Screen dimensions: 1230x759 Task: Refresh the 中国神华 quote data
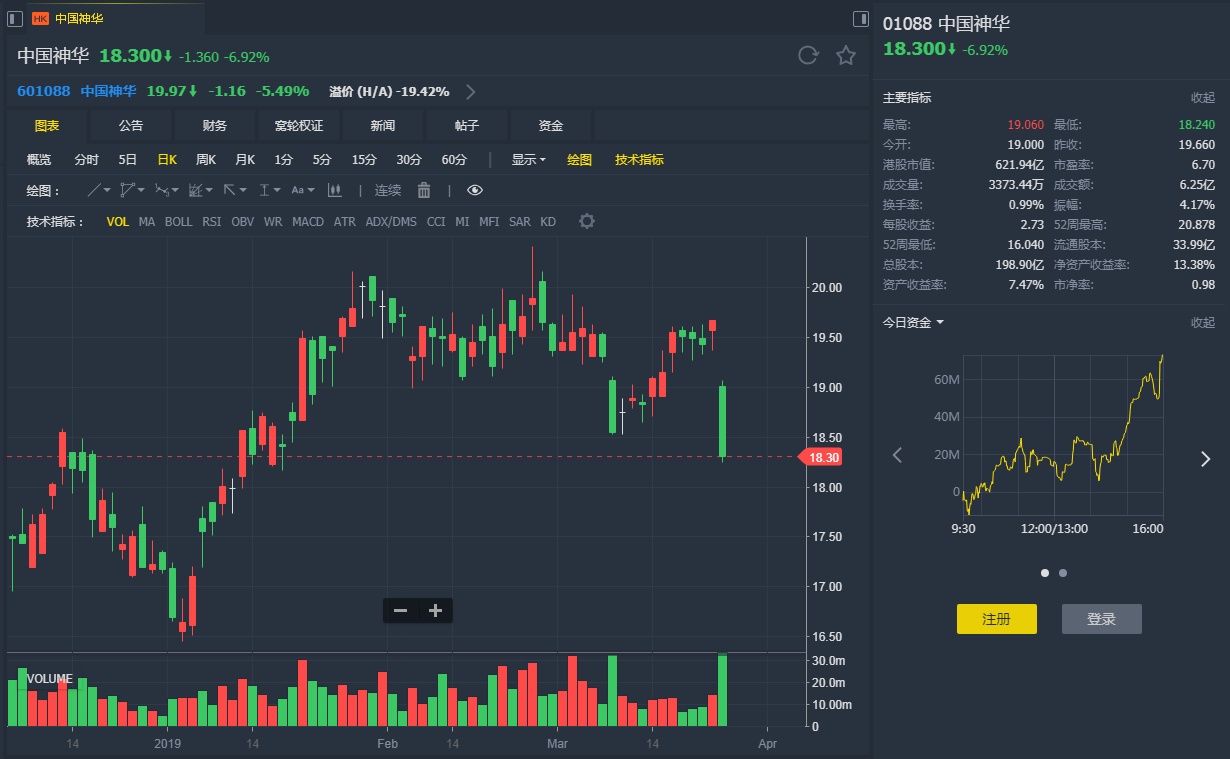tap(808, 56)
